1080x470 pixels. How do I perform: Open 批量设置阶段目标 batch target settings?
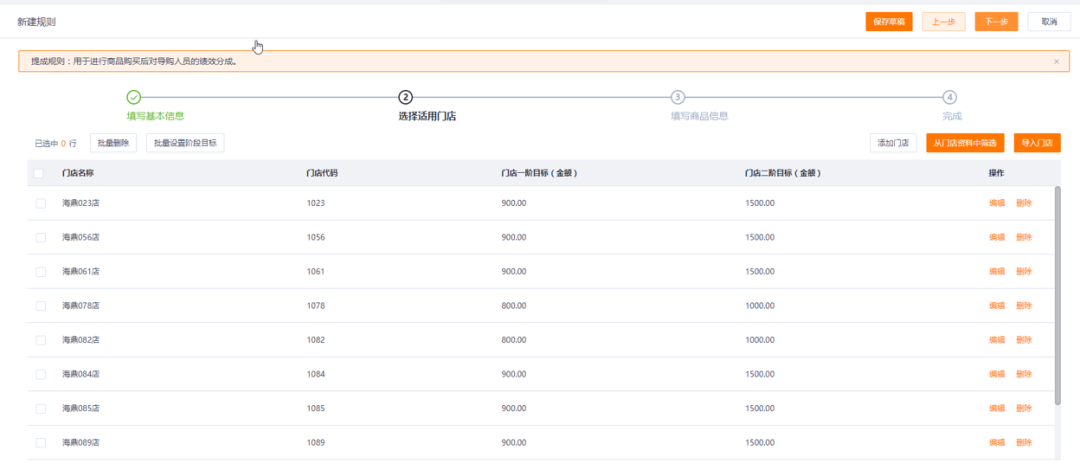pos(185,143)
